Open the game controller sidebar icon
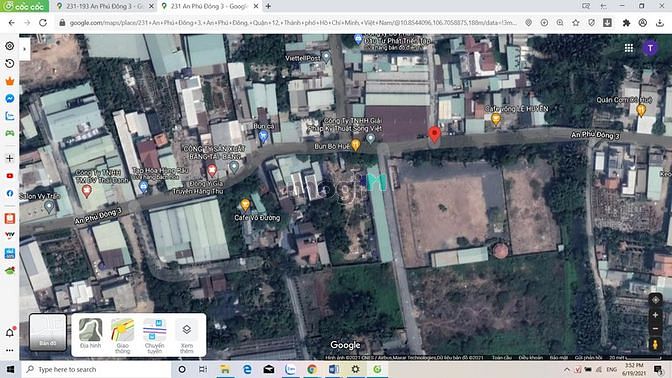Screen dimensions: 672x378 pos(9,133)
